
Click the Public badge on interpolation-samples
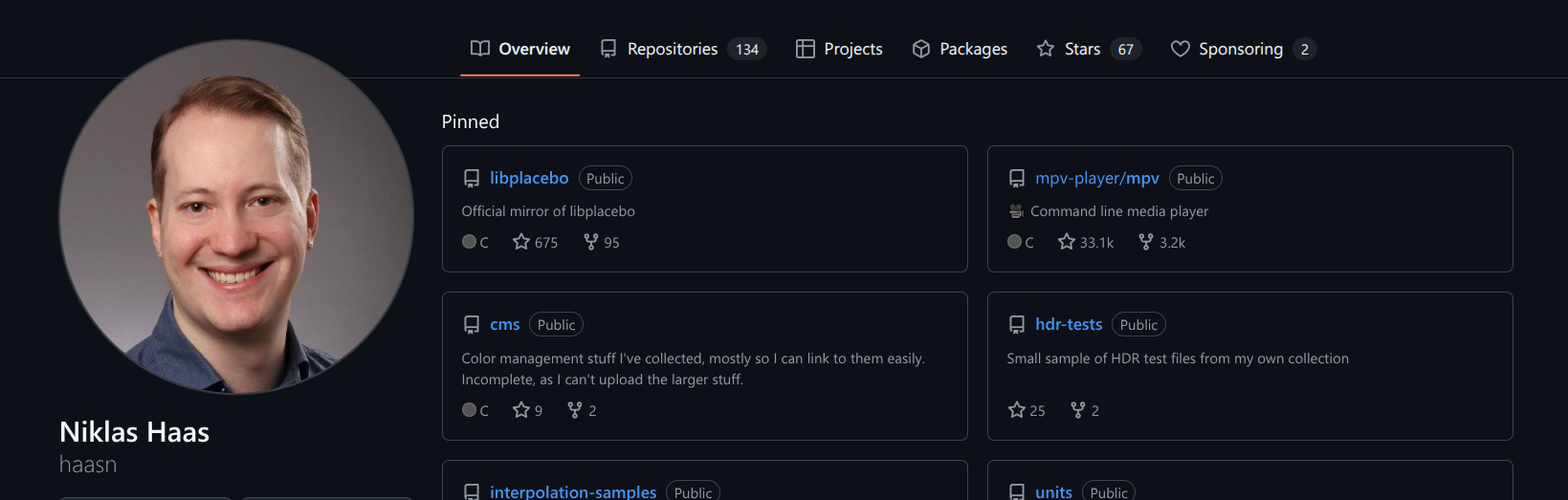point(694,491)
